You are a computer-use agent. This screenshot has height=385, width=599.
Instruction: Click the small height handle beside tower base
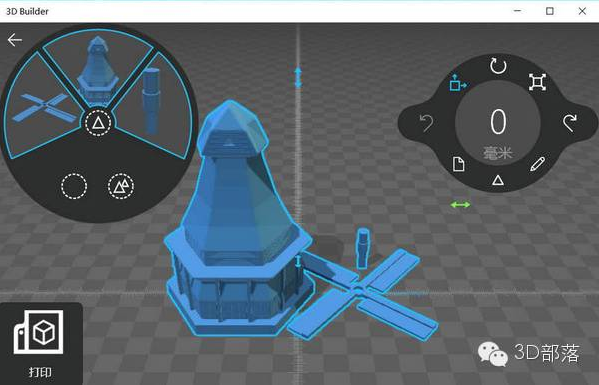click(x=299, y=261)
